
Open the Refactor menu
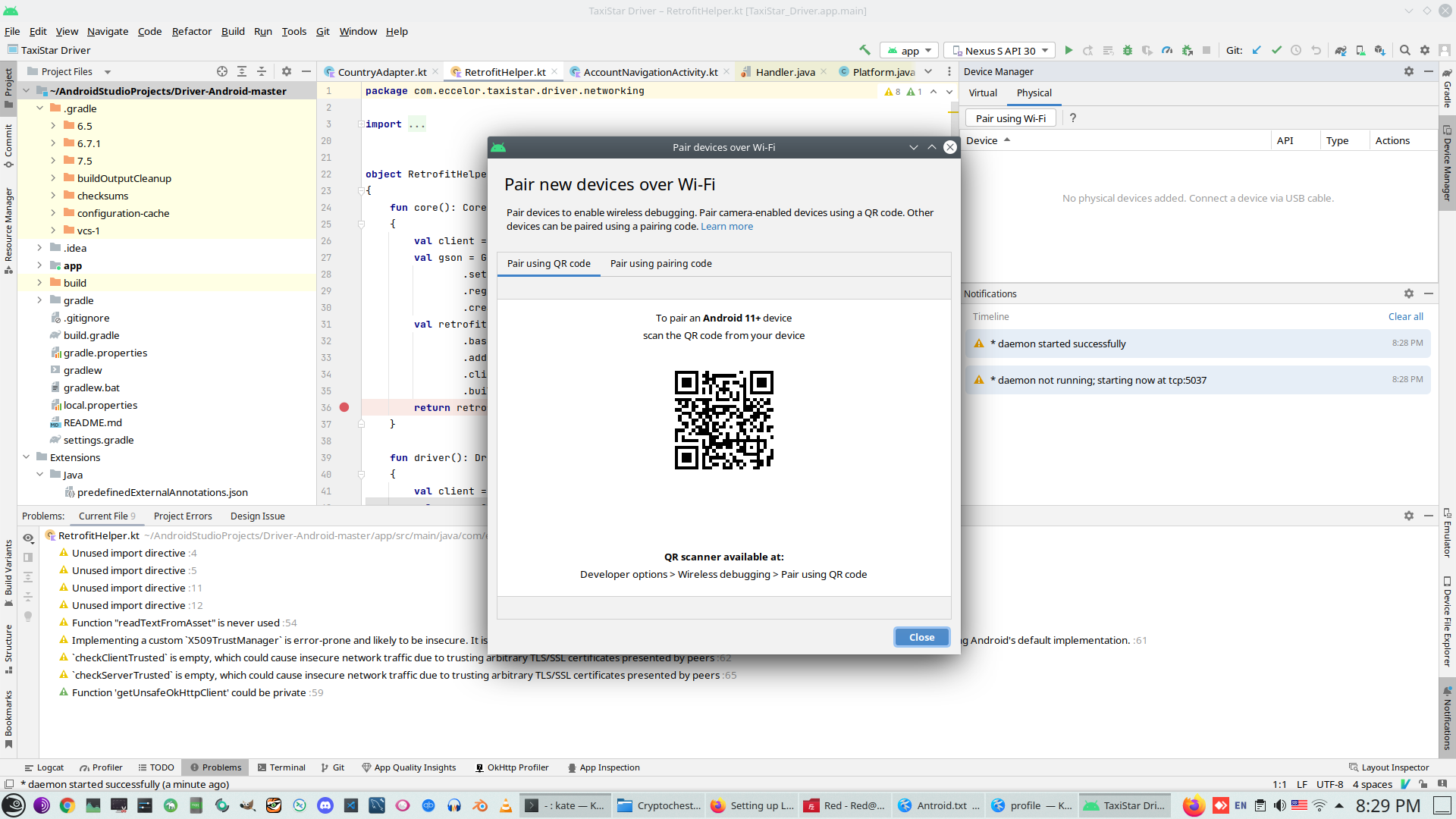coord(191,31)
